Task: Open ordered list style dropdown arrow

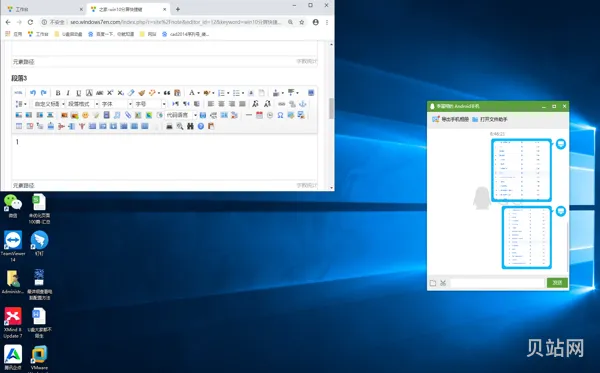Action: click(x=228, y=93)
